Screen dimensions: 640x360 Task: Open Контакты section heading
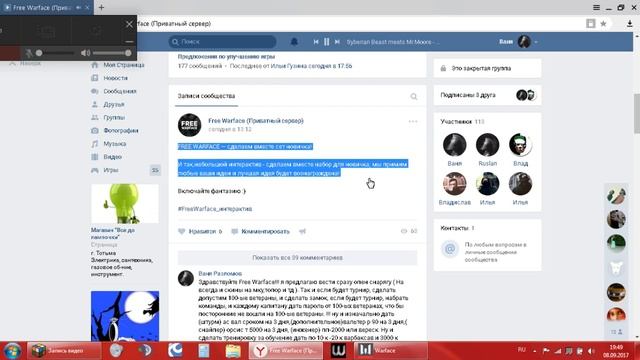454,228
